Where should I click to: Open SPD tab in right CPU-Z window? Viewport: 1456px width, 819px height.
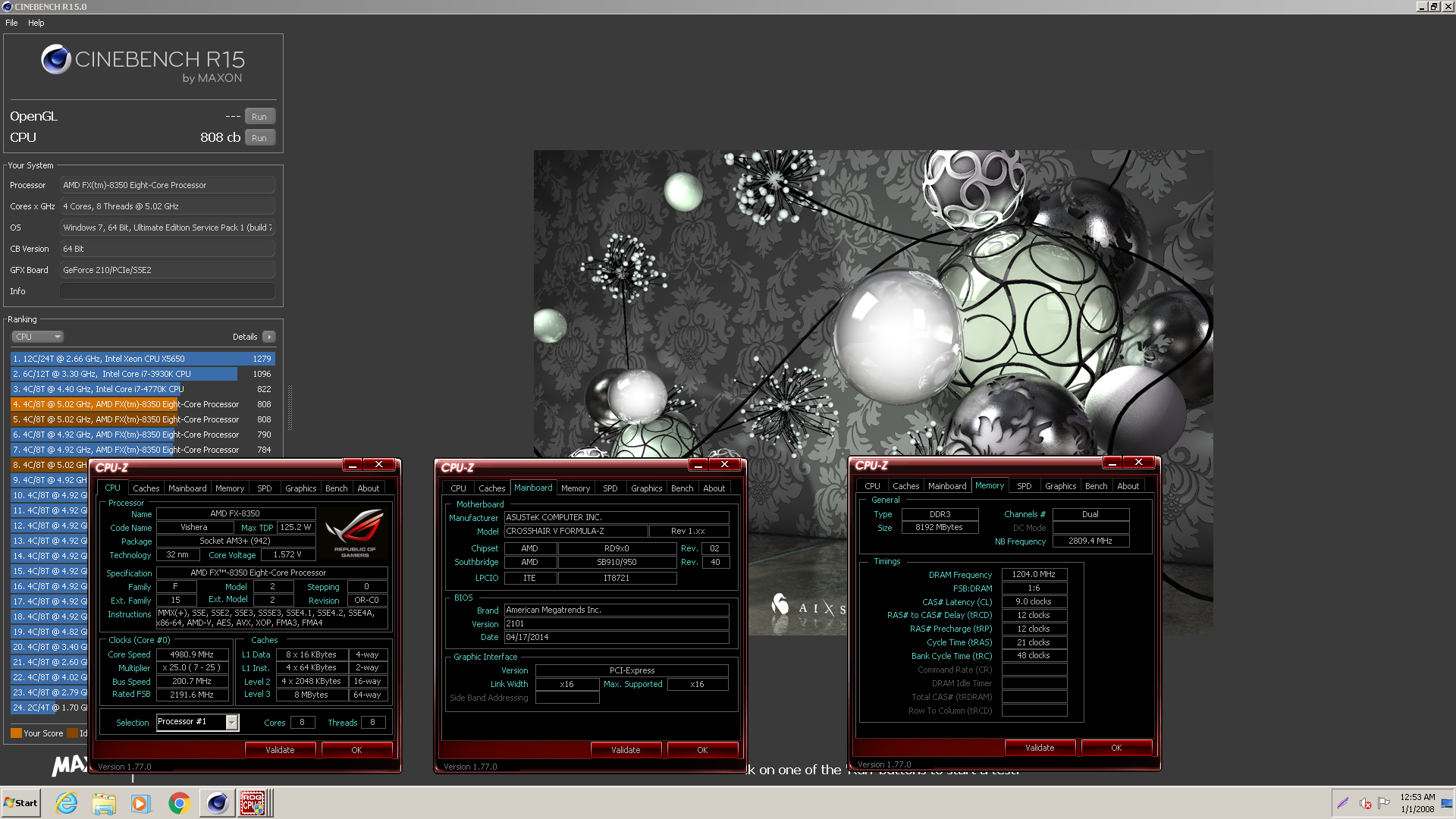point(1025,486)
